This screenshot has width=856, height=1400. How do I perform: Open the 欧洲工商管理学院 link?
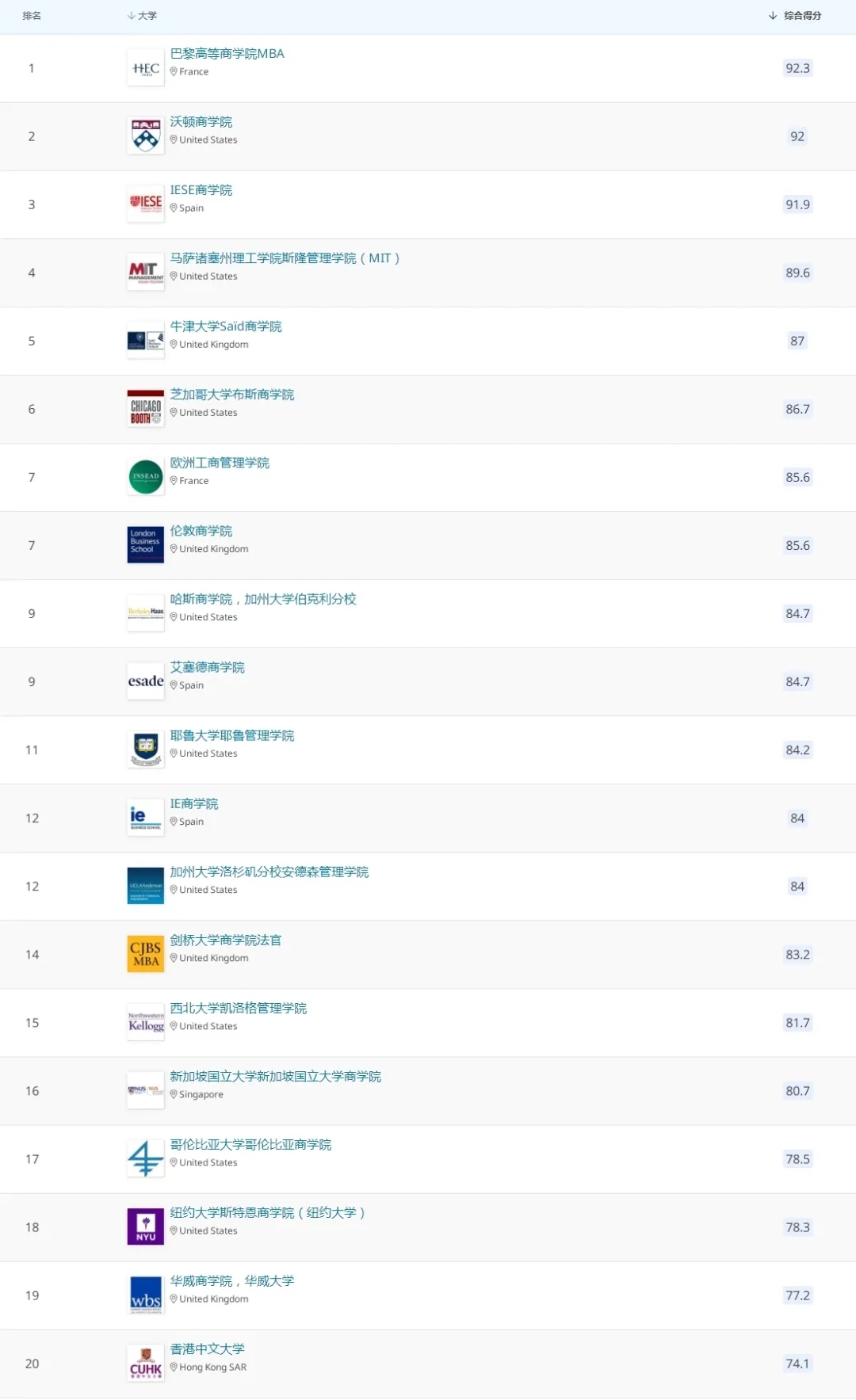[x=220, y=463]
